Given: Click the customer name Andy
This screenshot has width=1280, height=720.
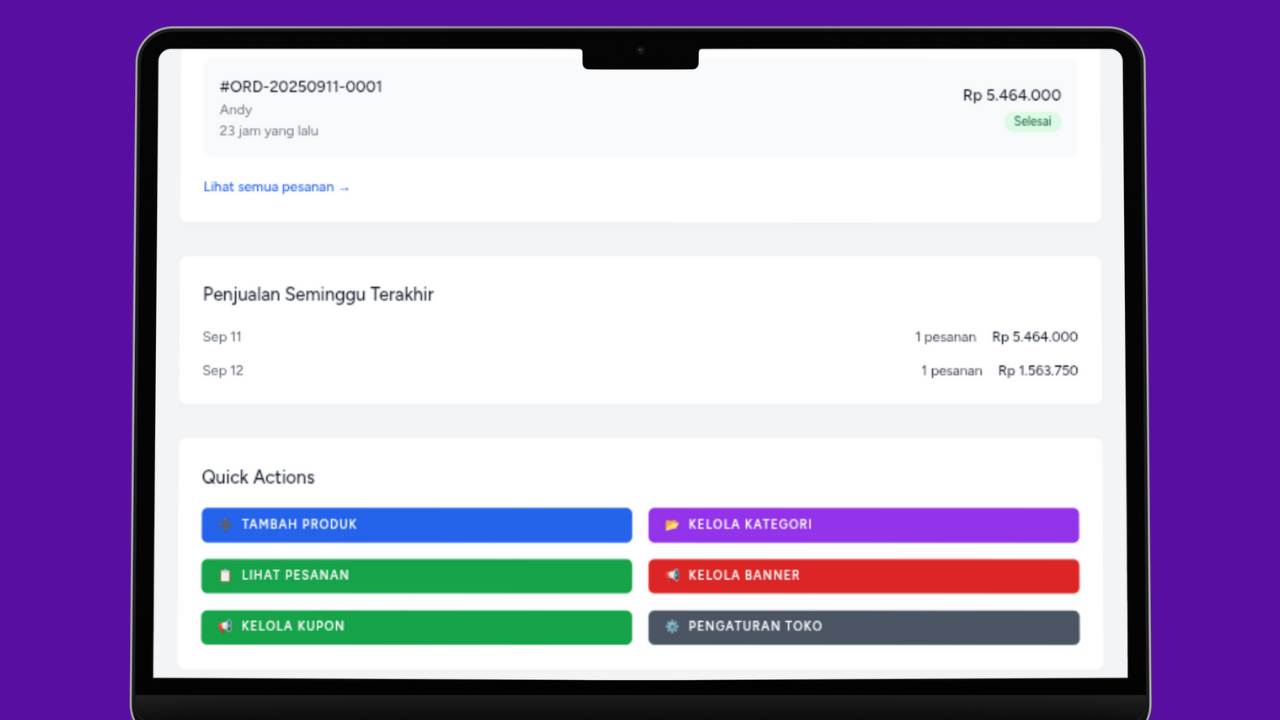Looking at the screenshot, I should (x=236, y=110).
